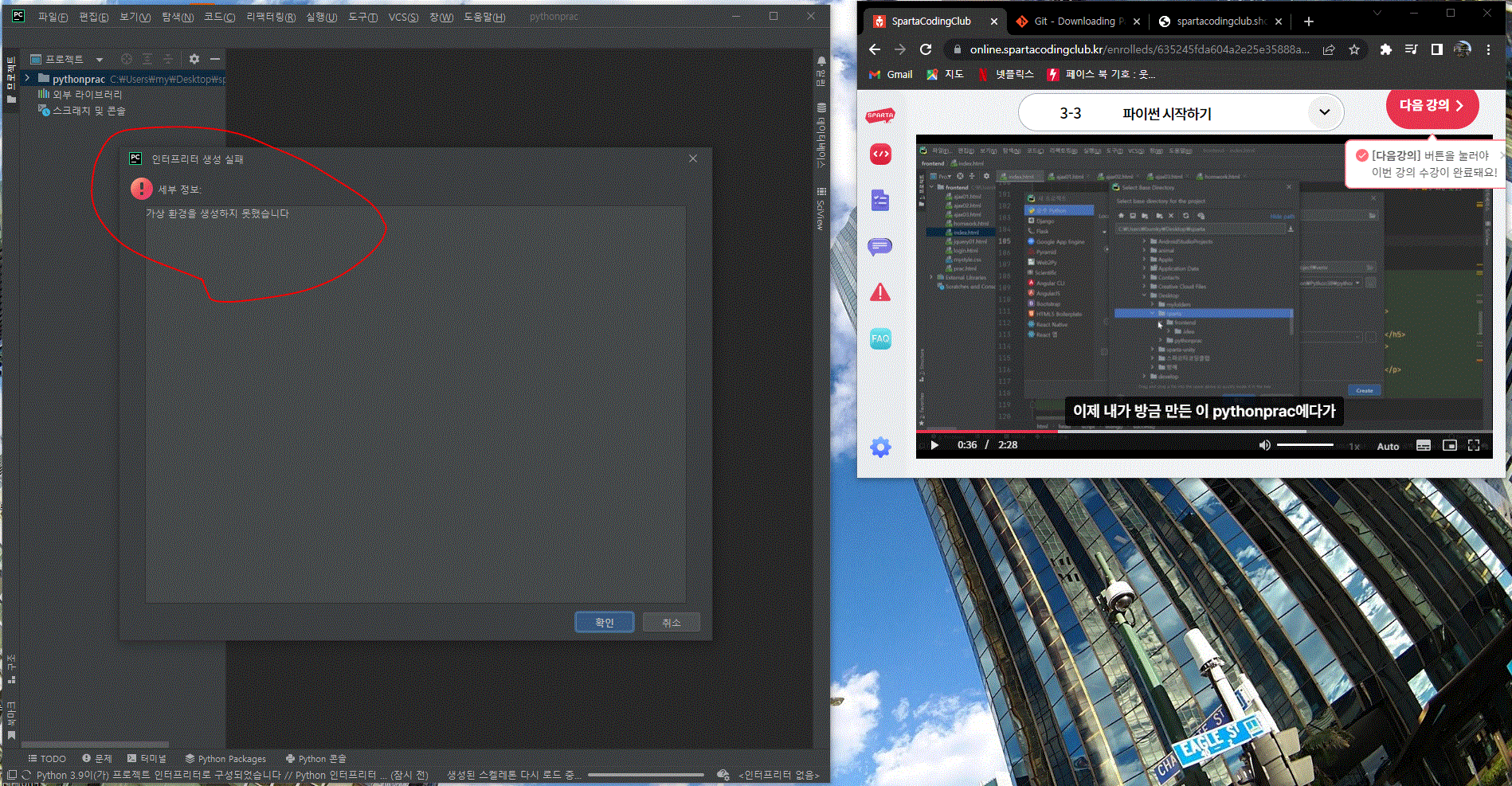
Task: Click the expand all icon in project panel
Action: click(147, 59)
